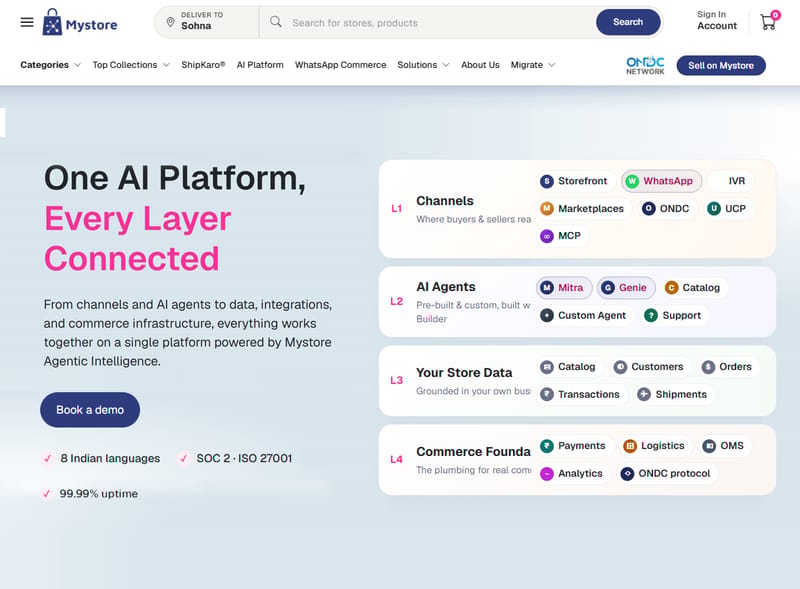Screen dimensions: 800x589
Task: Select the Payments foundation chip
Action: click(573, 446)
